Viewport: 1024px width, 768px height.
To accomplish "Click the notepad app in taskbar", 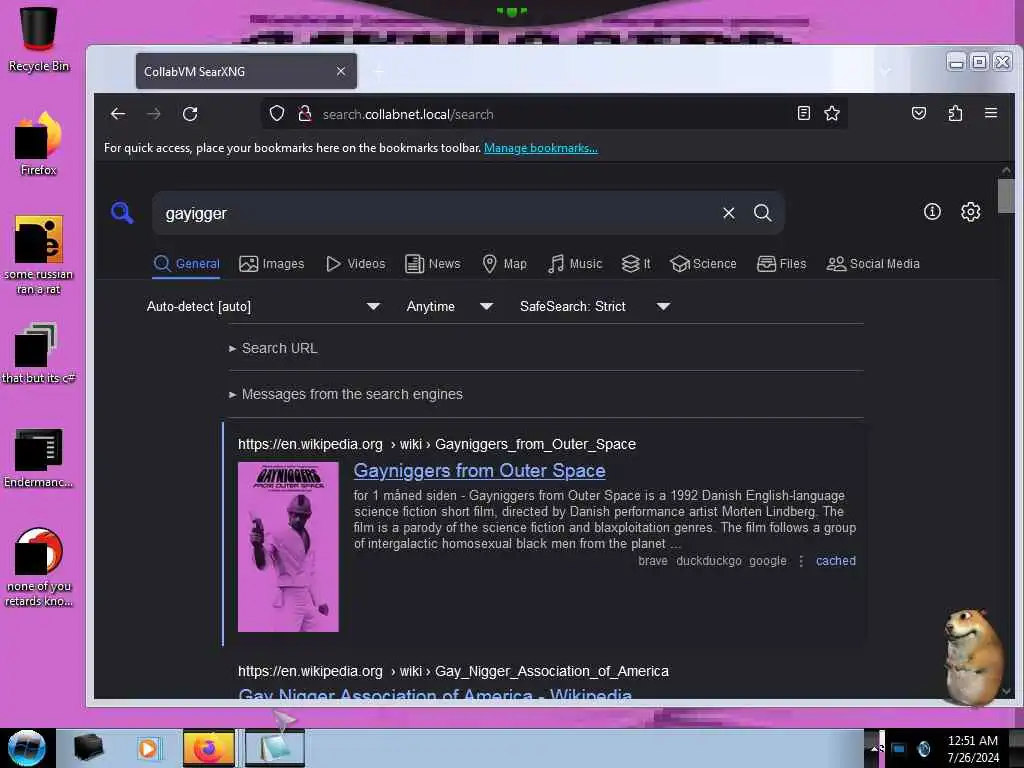I will pyautogui.click(x=274, y=748).
